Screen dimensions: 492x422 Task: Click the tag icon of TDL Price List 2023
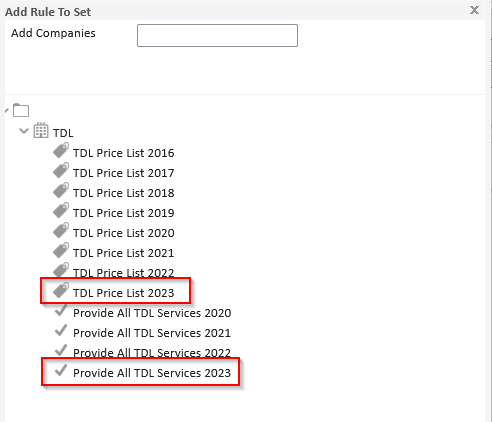pyautogui.click(x=61, y=290)
